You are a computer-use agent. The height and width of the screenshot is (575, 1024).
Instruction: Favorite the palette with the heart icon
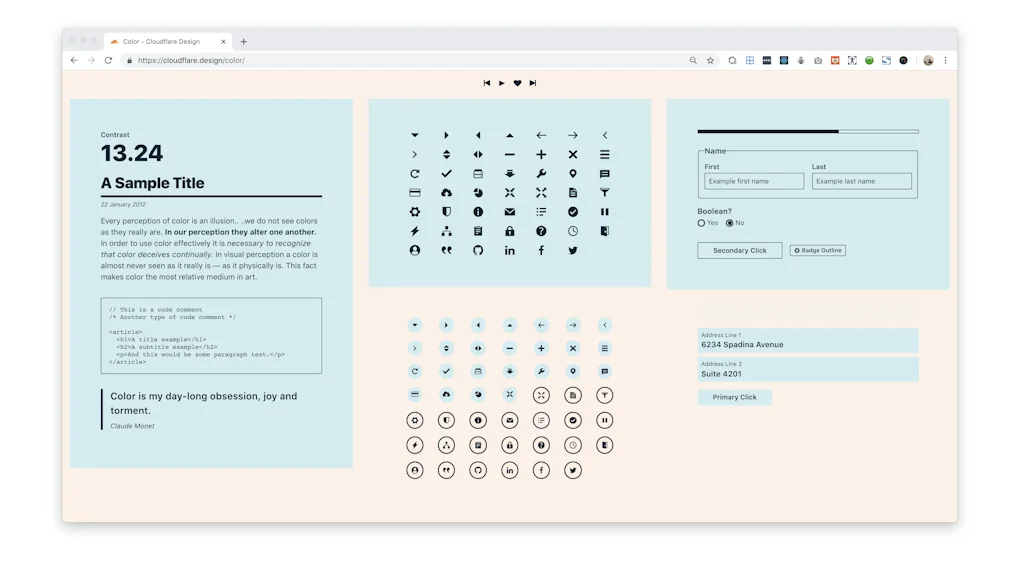(x=517, y=83)
